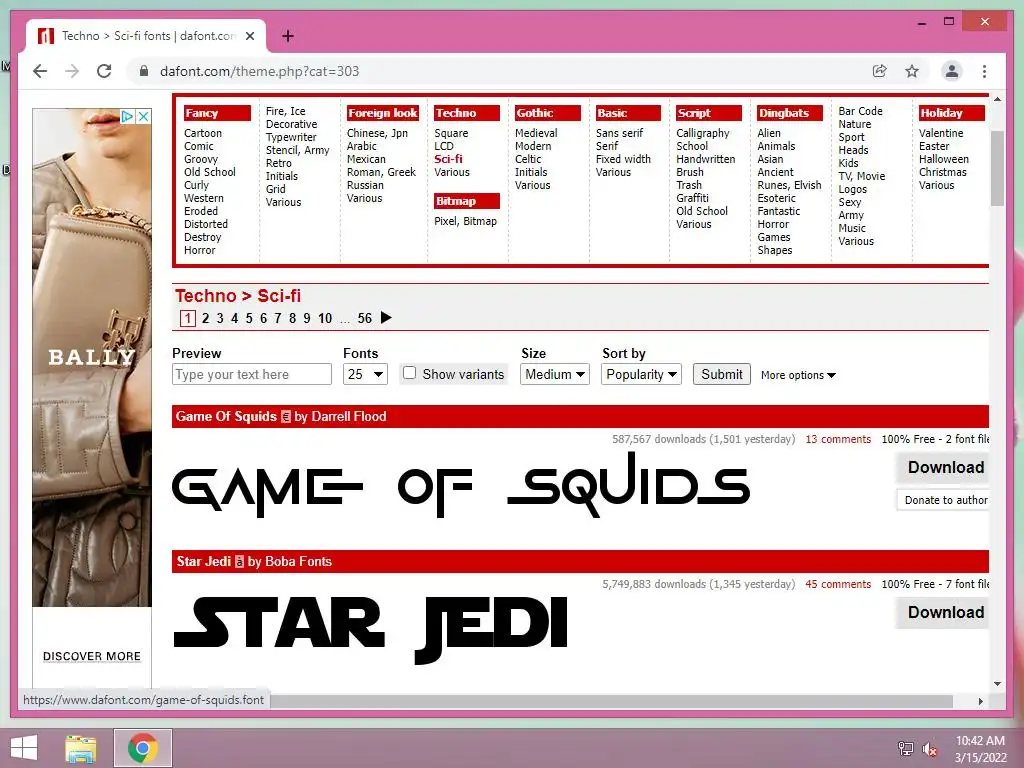Click Discover More on the Bally ad
Screen dimensions: 1024x768
coord(91,656)
